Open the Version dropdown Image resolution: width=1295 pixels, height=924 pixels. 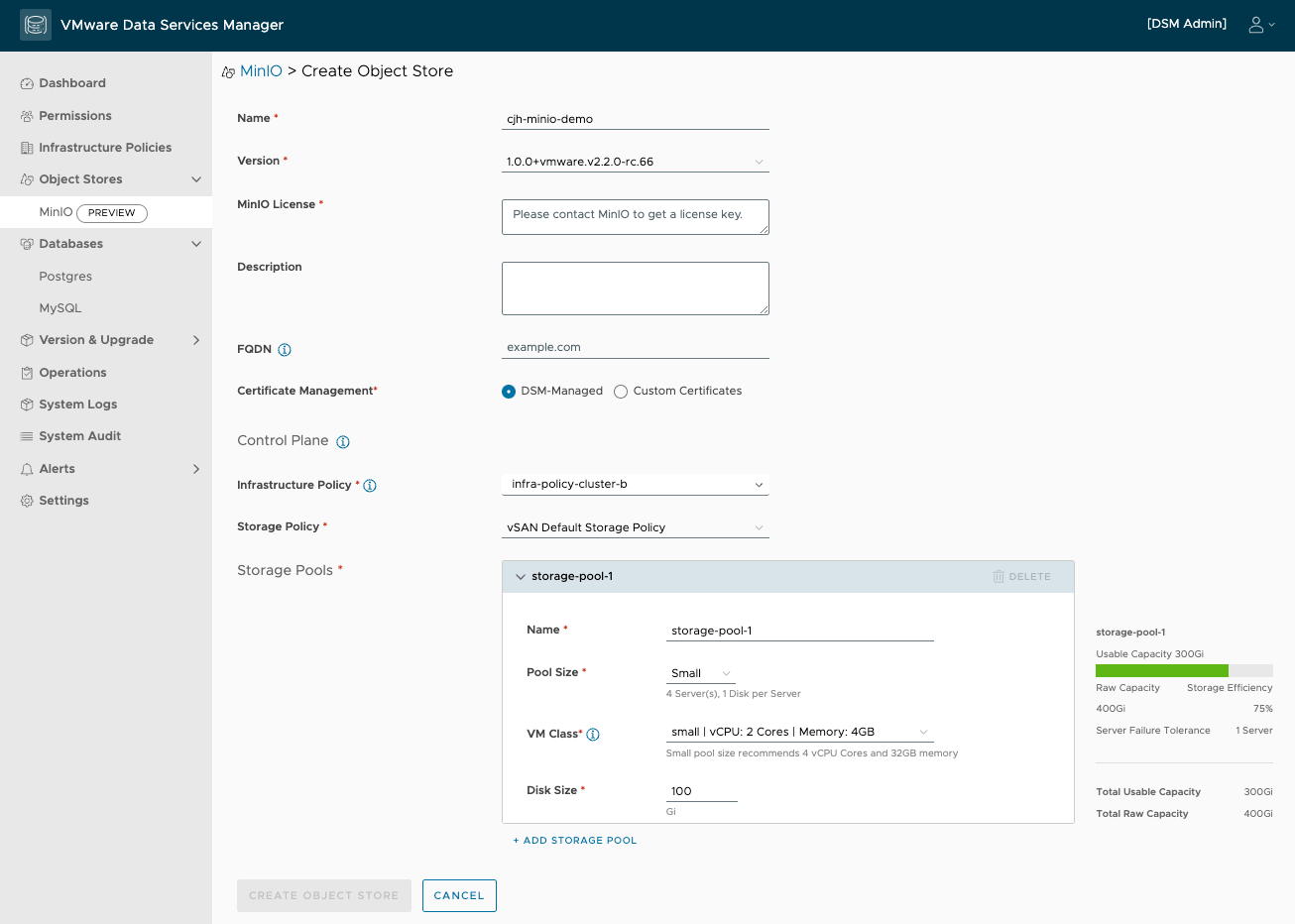pos(636,162)
